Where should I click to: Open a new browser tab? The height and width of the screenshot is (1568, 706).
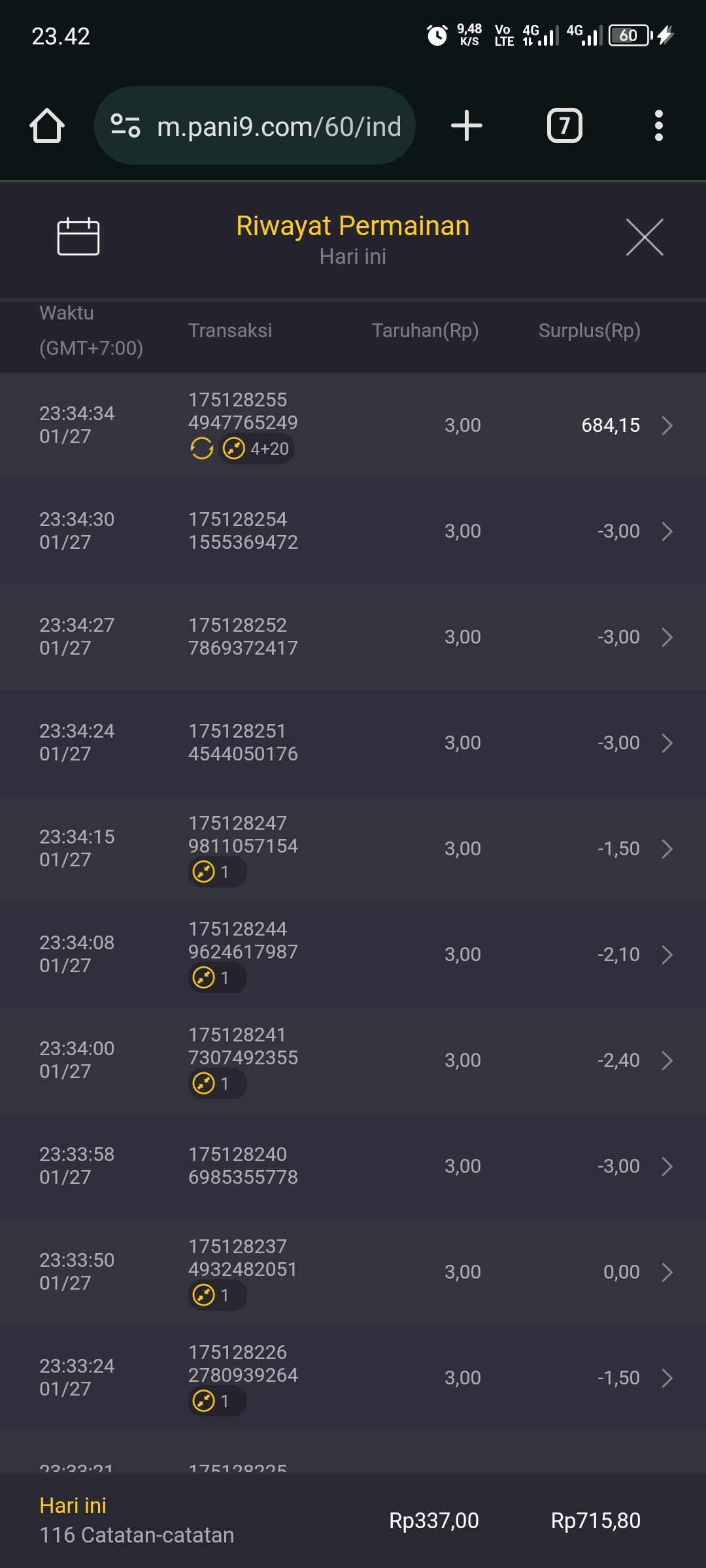coord(467,125)
